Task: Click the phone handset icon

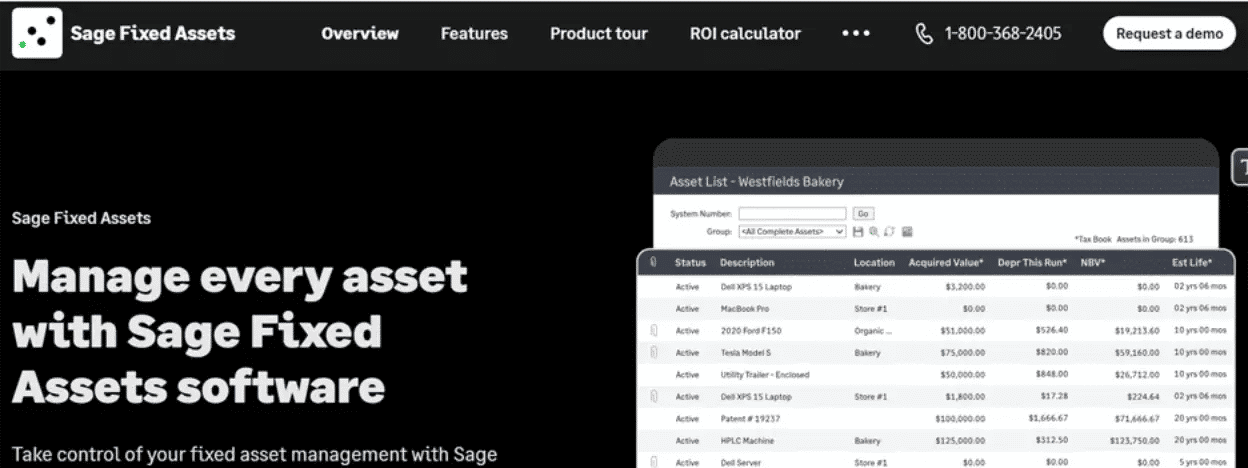Action: [924, 33]
